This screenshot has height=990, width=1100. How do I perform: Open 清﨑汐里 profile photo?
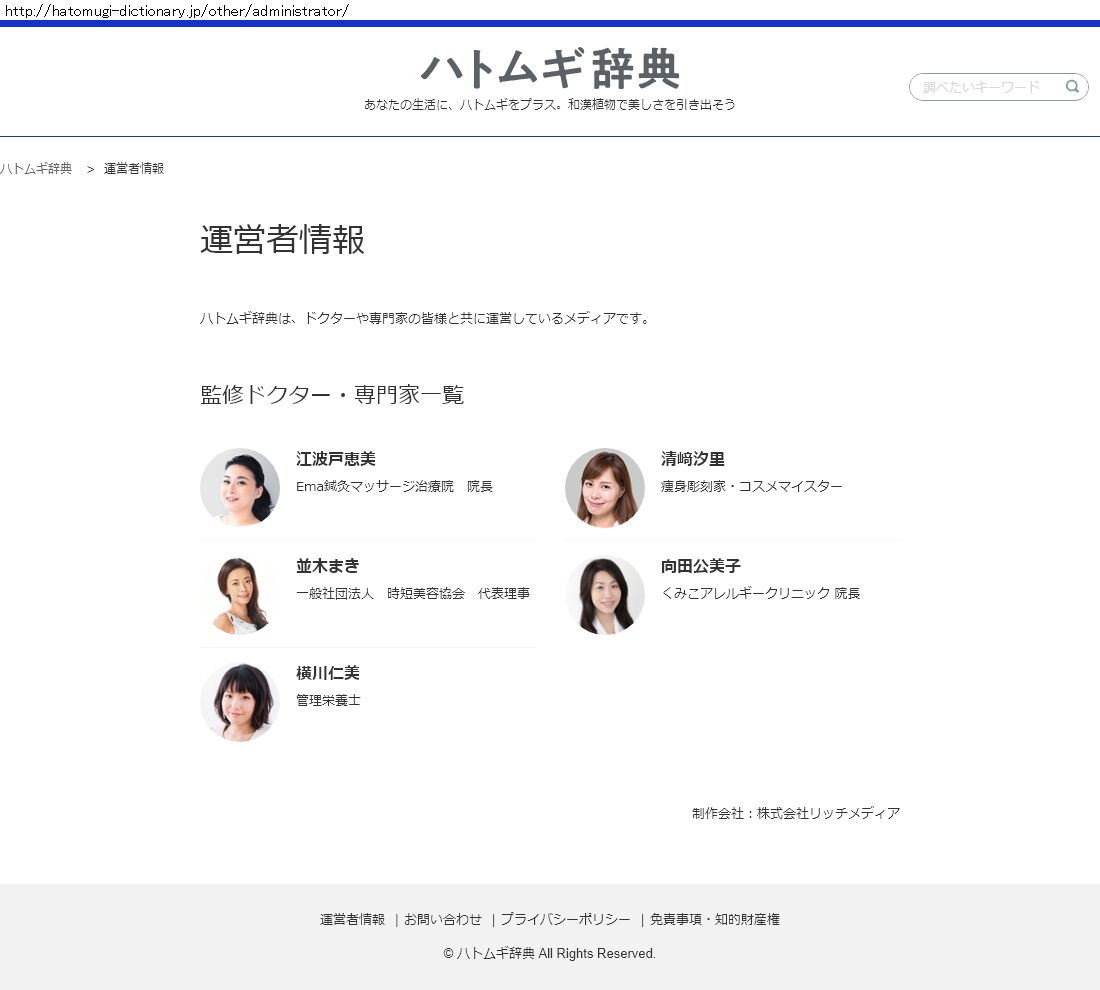click(x=605, y=487)
